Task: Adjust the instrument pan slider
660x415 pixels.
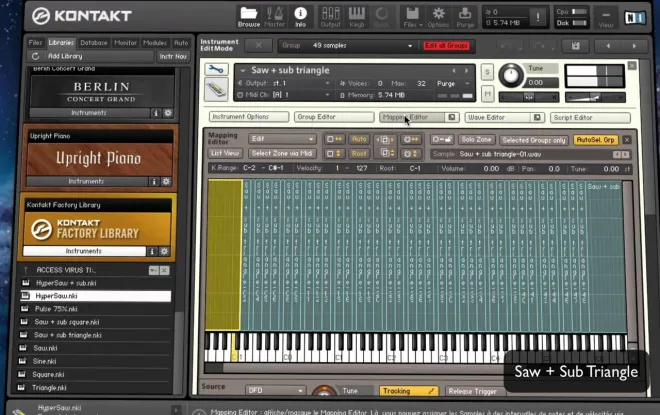Action: point(529,98)
